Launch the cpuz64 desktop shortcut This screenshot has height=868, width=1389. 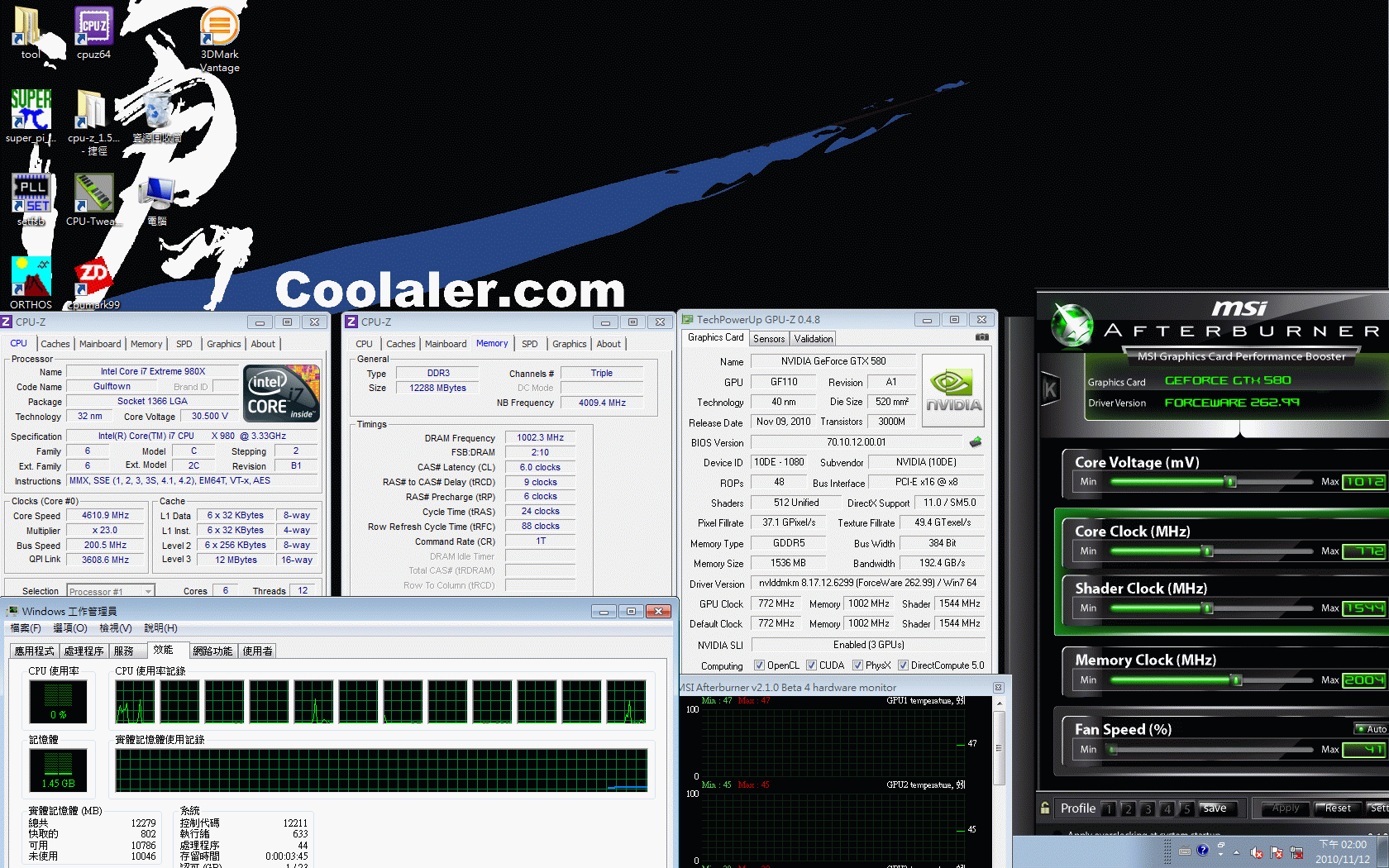tap(93, 33)
